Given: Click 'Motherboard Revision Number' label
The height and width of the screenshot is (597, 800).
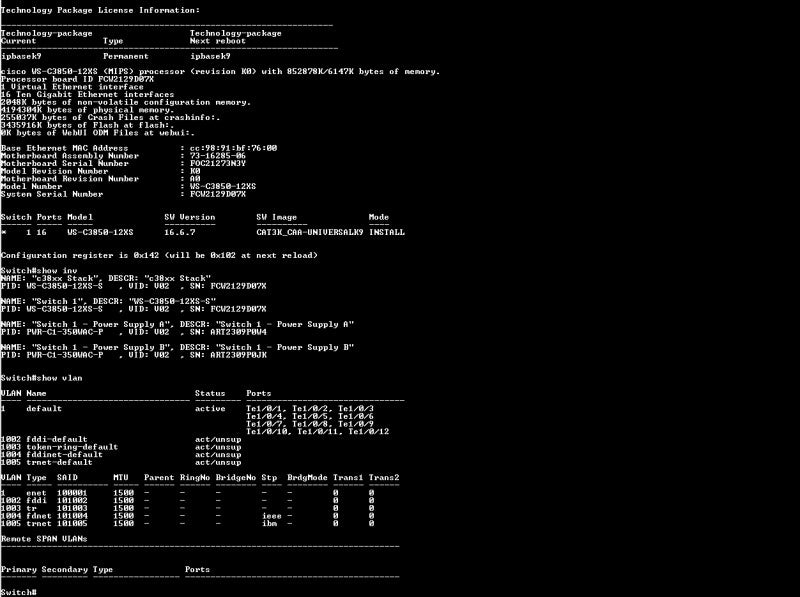Looking at the screenshot, I should (69, 179).
